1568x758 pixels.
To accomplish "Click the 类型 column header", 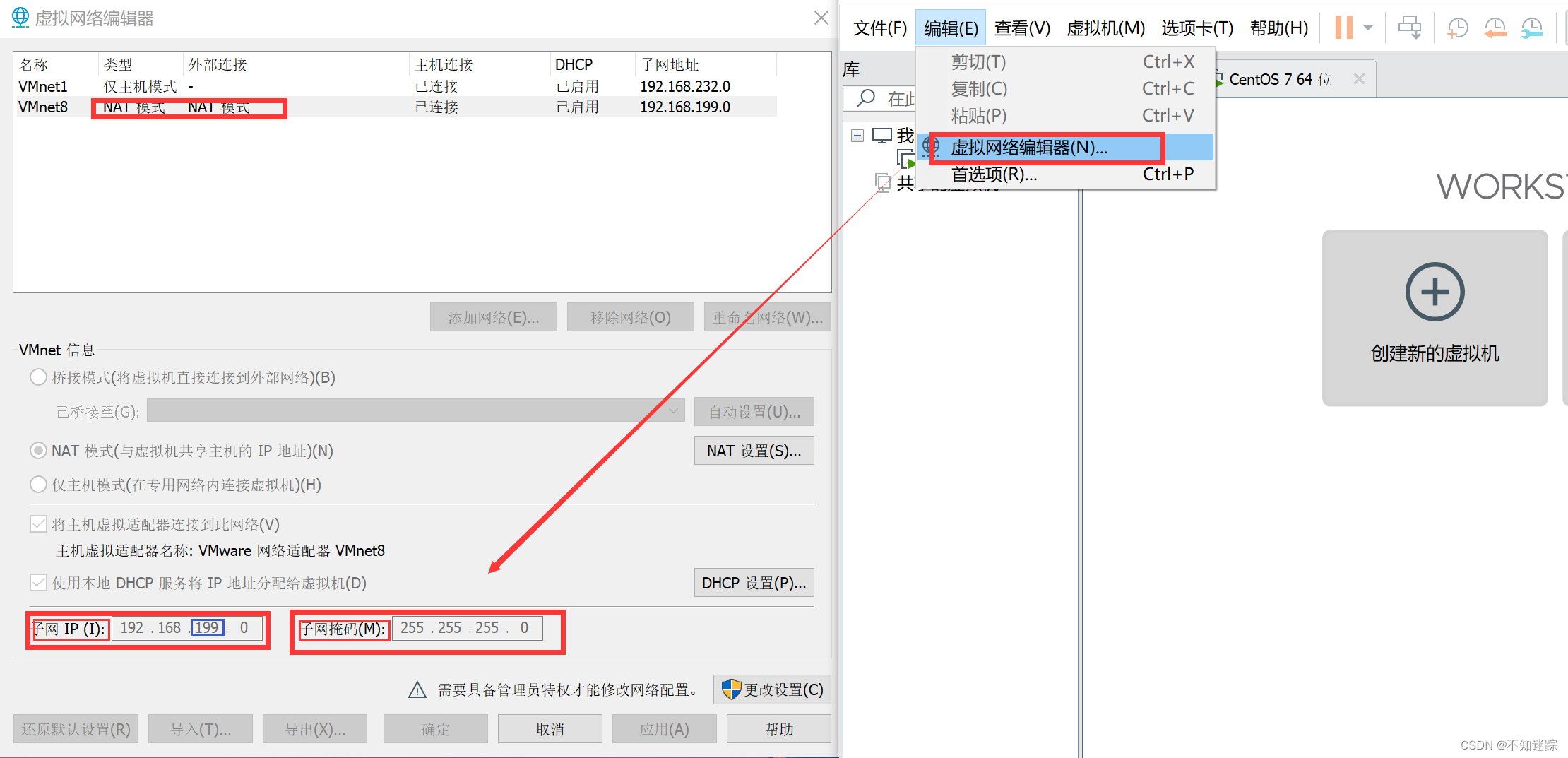I will coord(141,65).
